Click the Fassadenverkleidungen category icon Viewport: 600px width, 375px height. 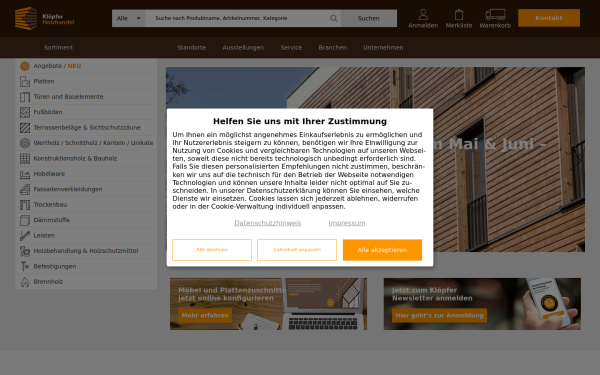pyautogui.click(x=25, y=189)
